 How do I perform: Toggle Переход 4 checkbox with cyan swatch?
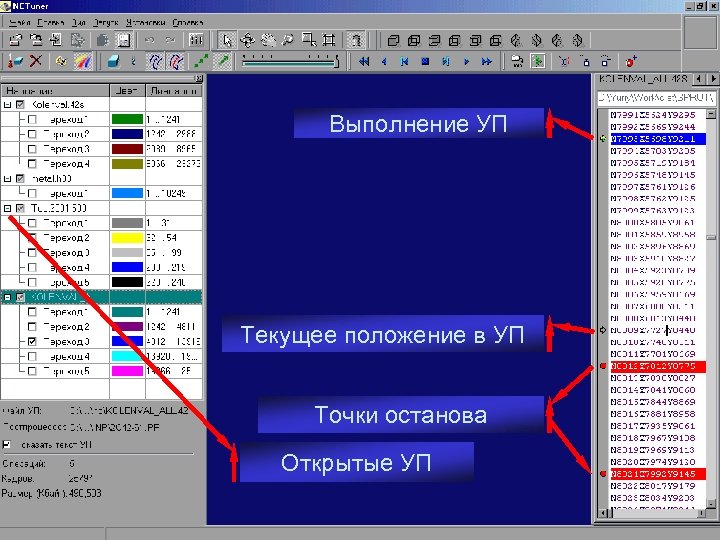(x=32, y=356)
